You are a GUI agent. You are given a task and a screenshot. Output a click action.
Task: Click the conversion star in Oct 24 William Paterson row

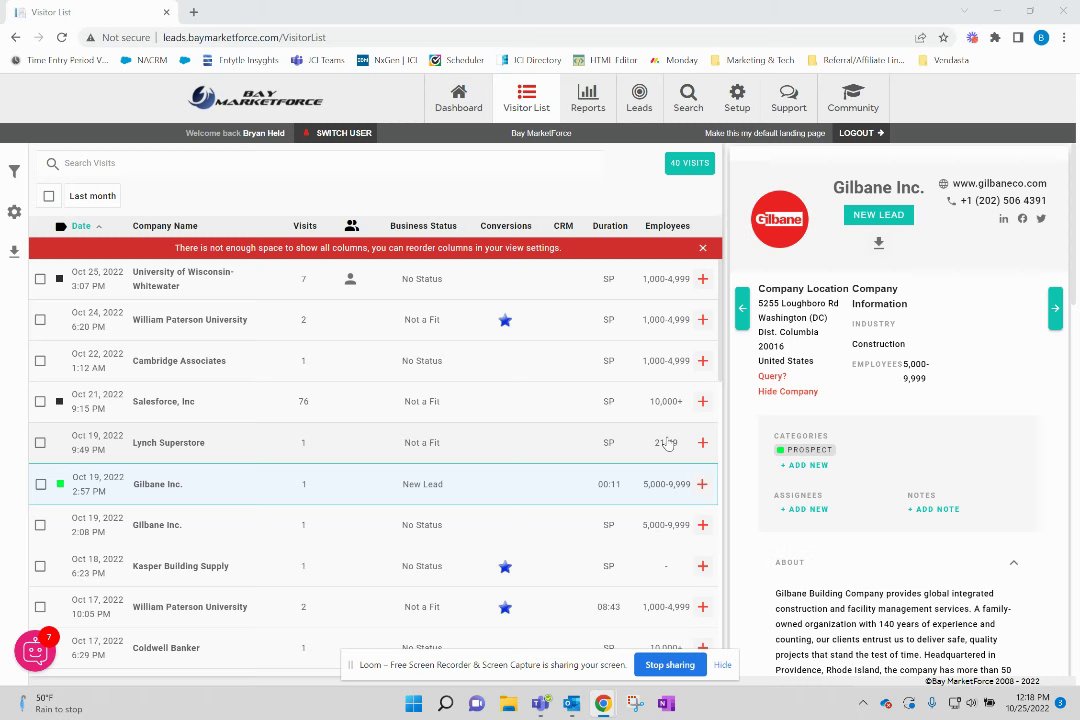coord(505,320)
